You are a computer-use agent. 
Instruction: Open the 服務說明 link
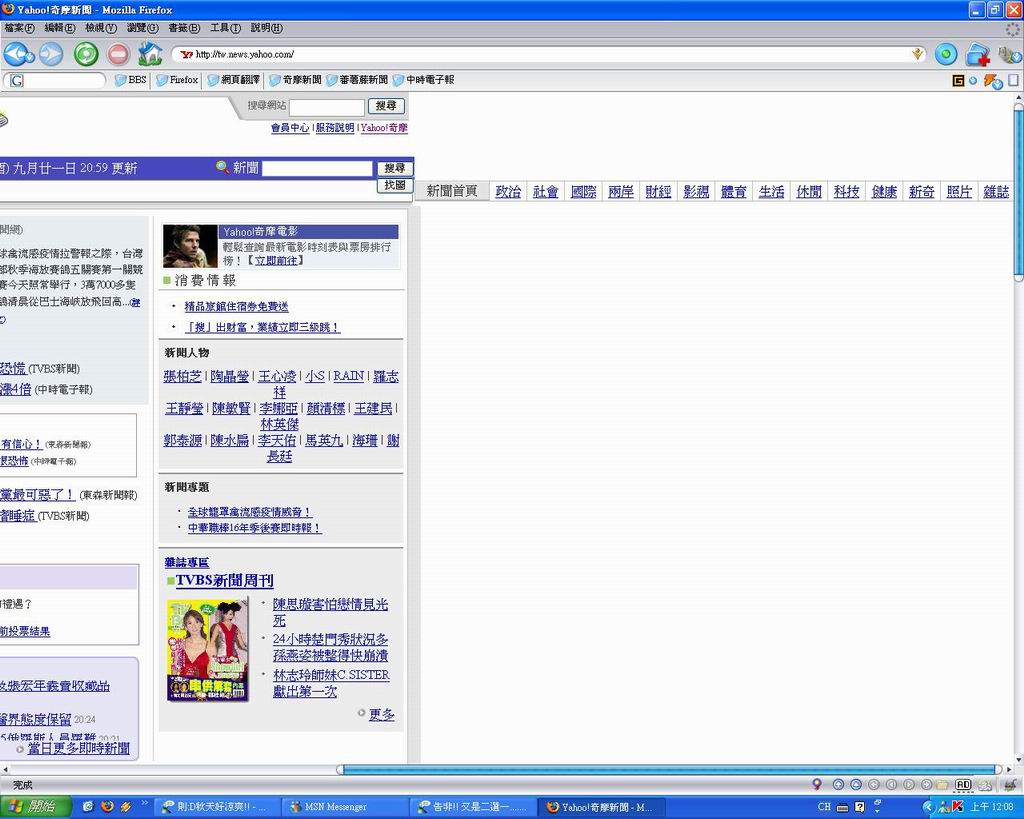pos(335,128)
